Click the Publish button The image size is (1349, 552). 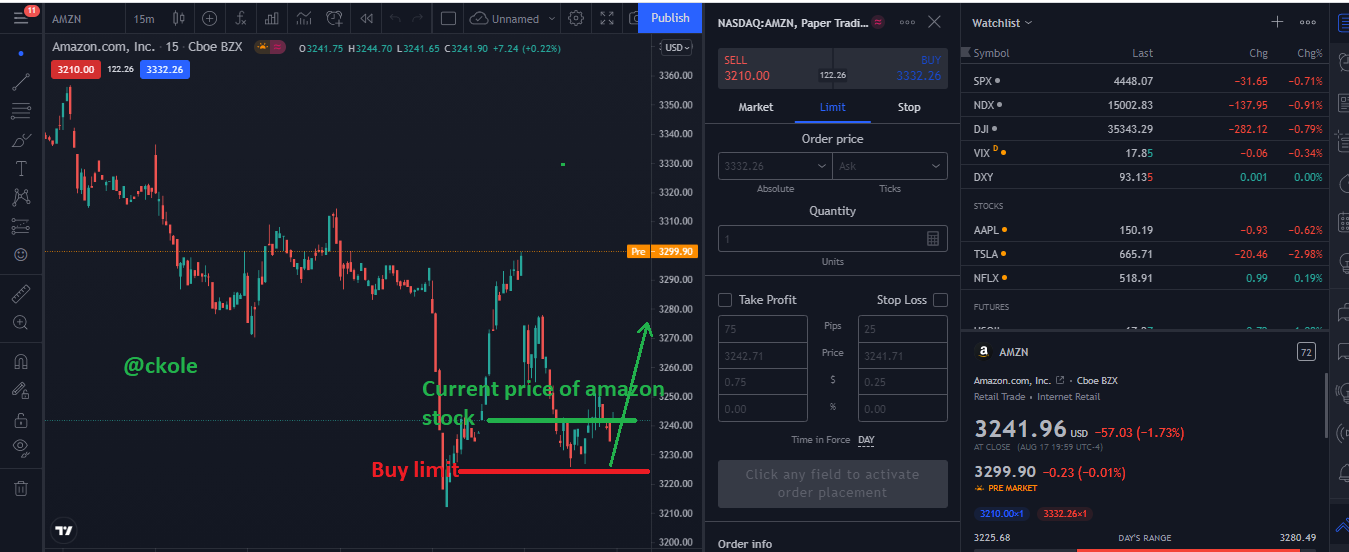(670, 18)
